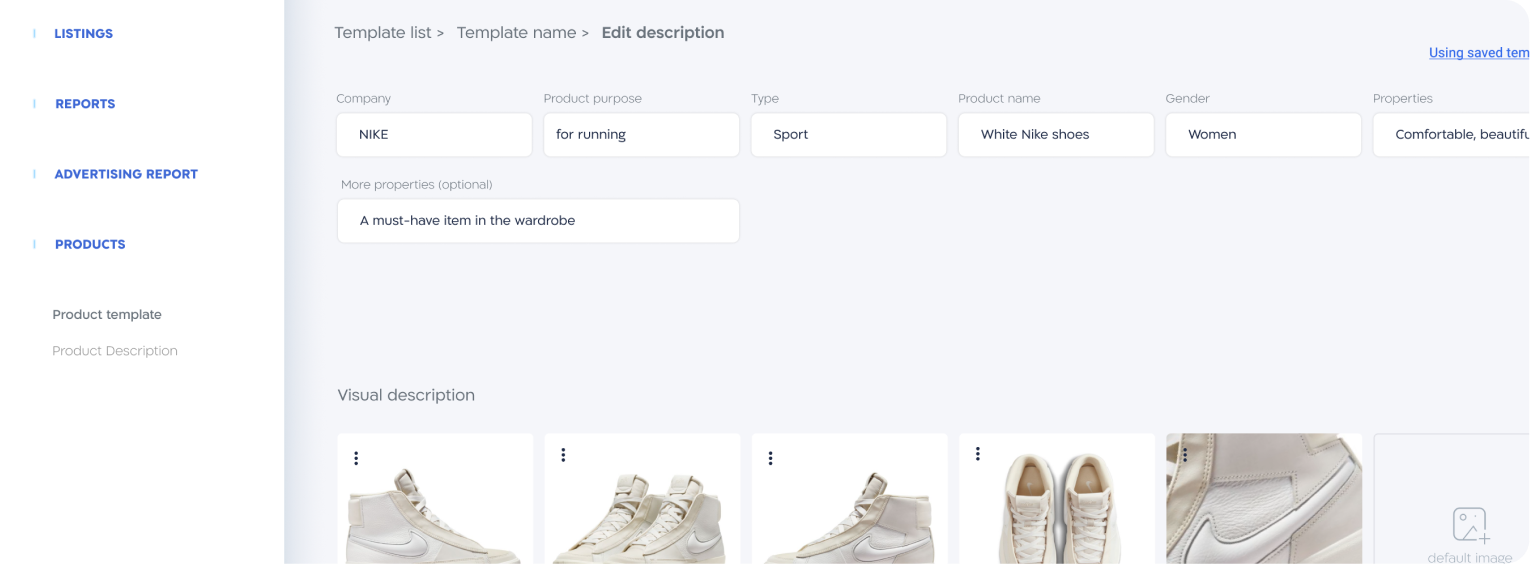Click the Product purpose field
Screen dimensions: 1530x564
pyautogui.click(x=642, y=134)
